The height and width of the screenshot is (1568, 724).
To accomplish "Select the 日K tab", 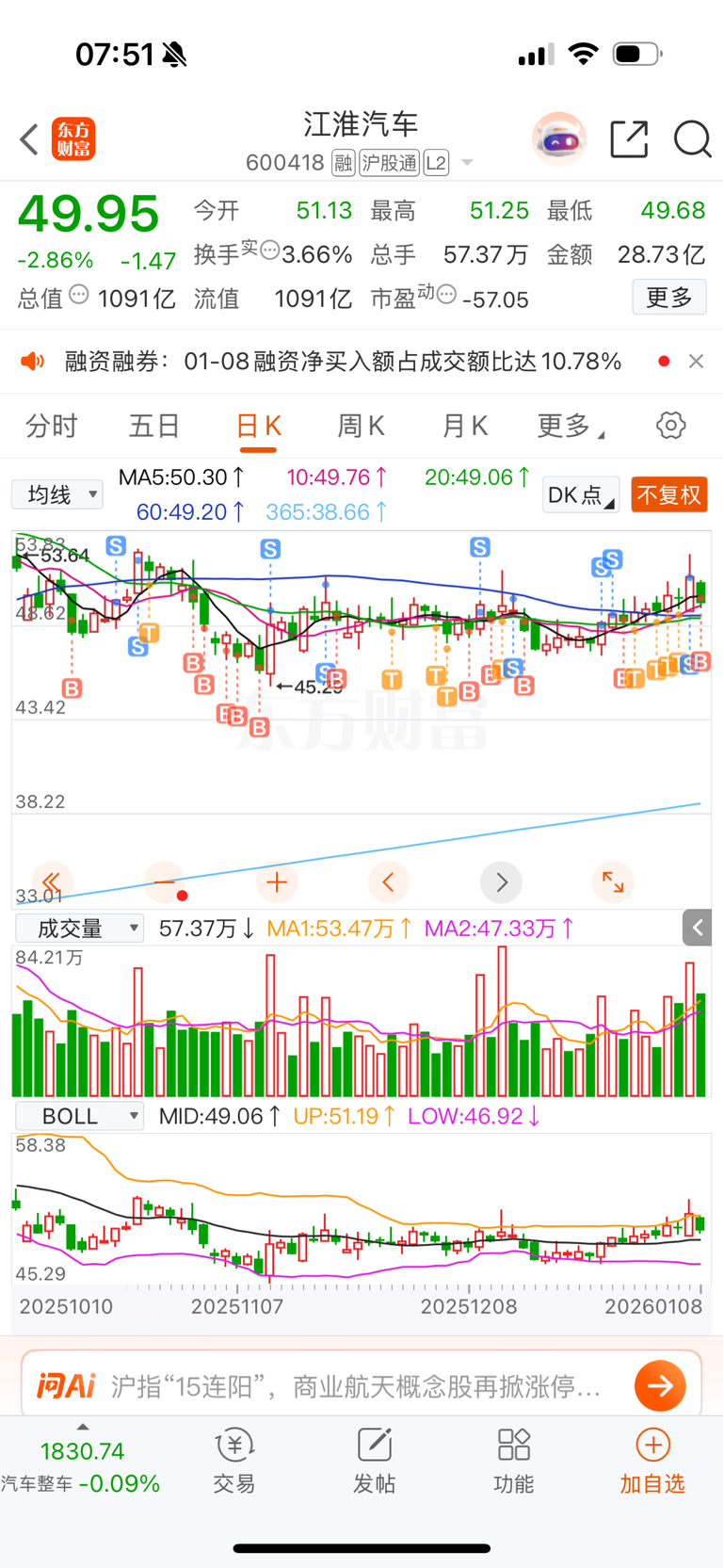I will point(258,426).
